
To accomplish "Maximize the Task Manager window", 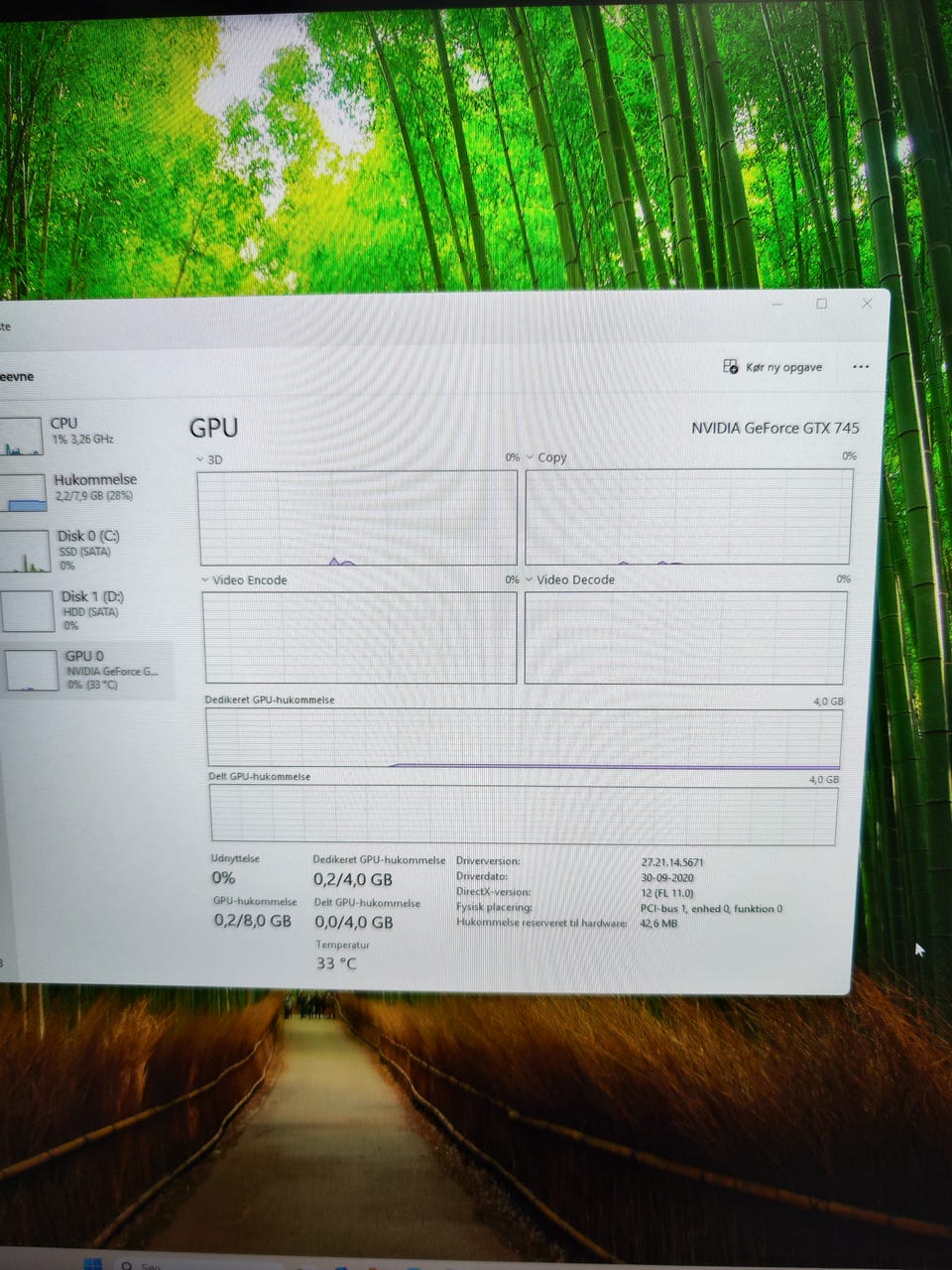I will click(x=821, y=304).
